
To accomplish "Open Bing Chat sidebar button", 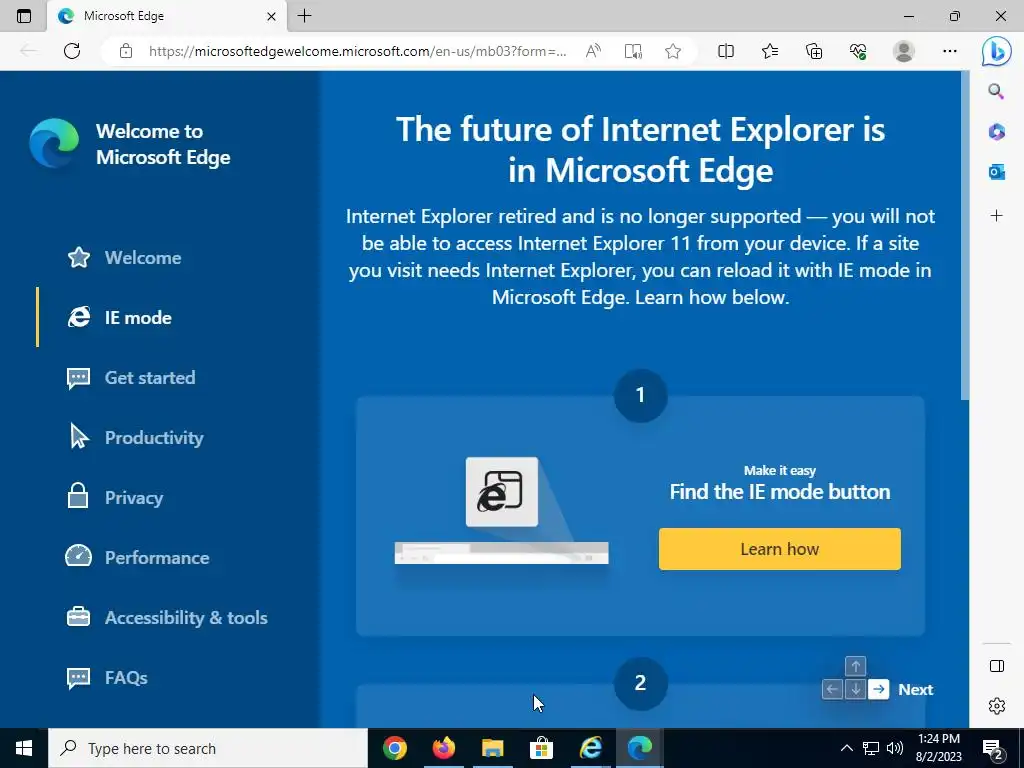I will coord(997,51).
